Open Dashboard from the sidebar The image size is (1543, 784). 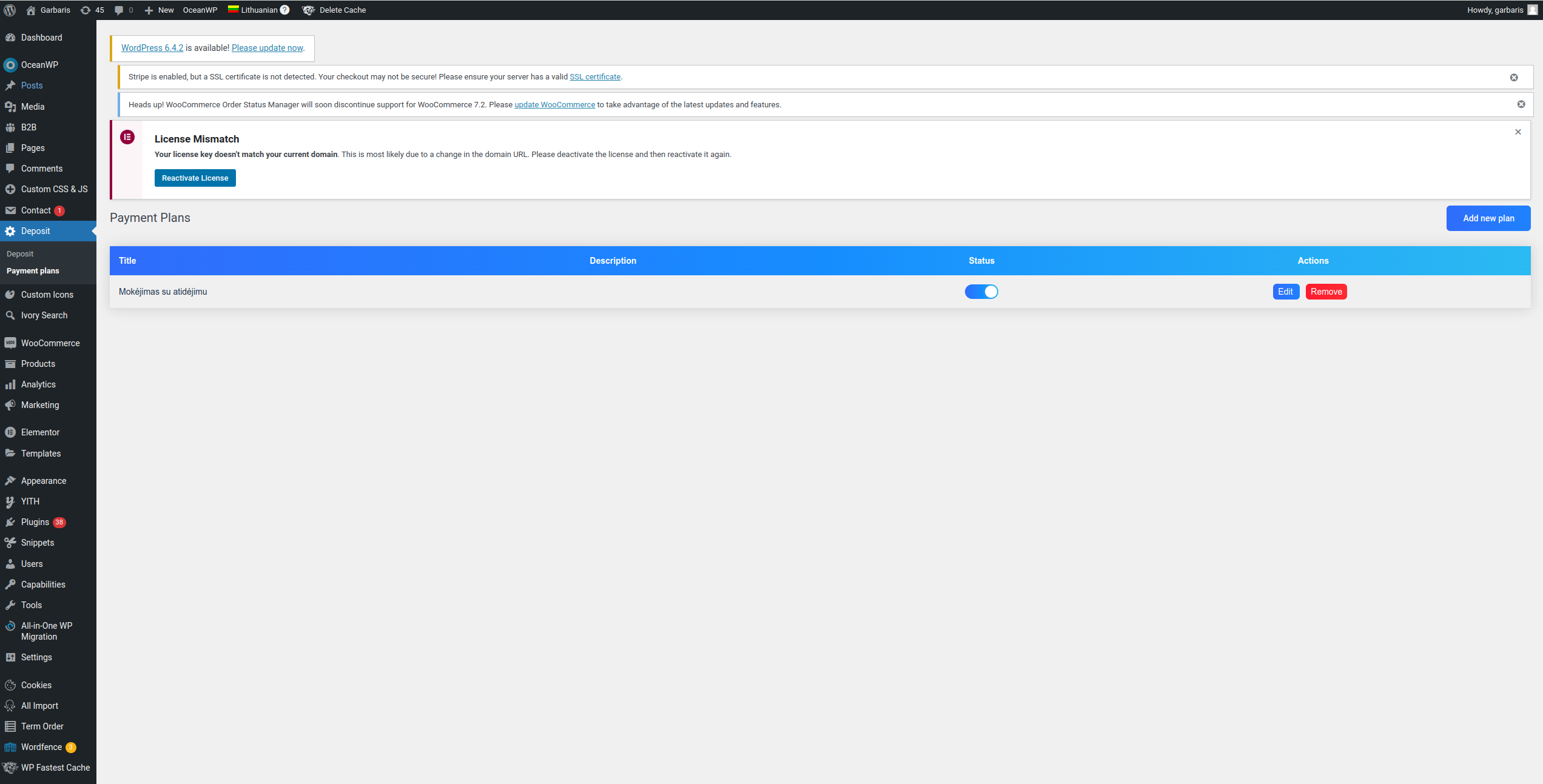pyautogui.click(x=48, y=38)
